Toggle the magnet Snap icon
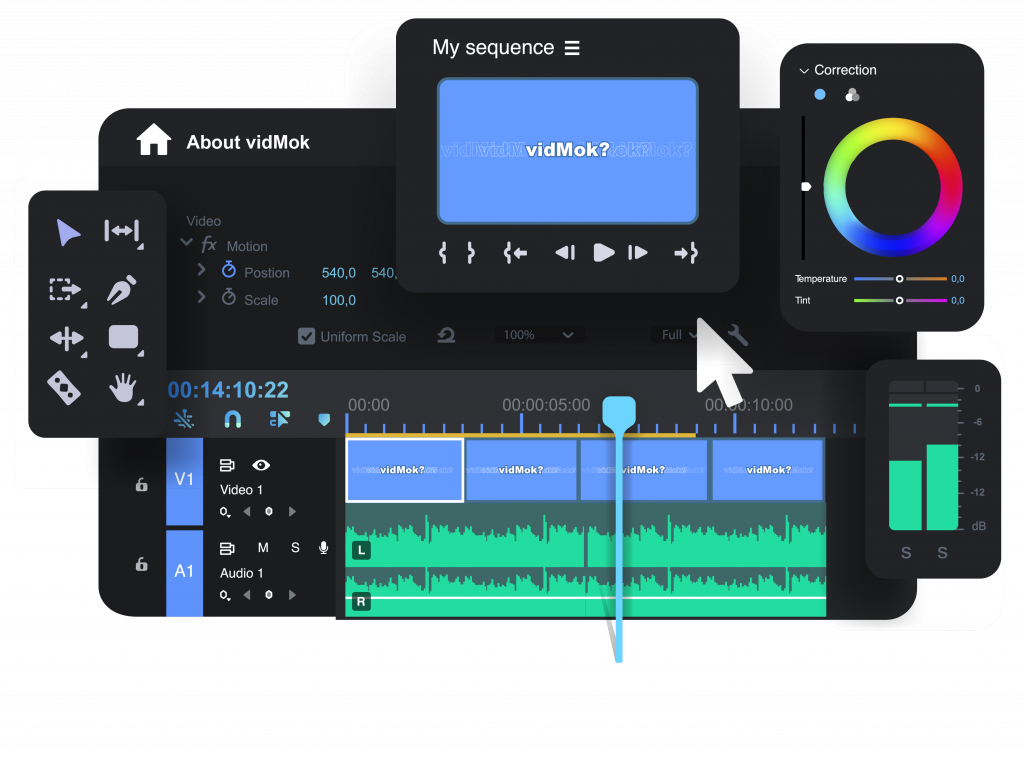This screenshot has height=759, width=1024. 232,419
